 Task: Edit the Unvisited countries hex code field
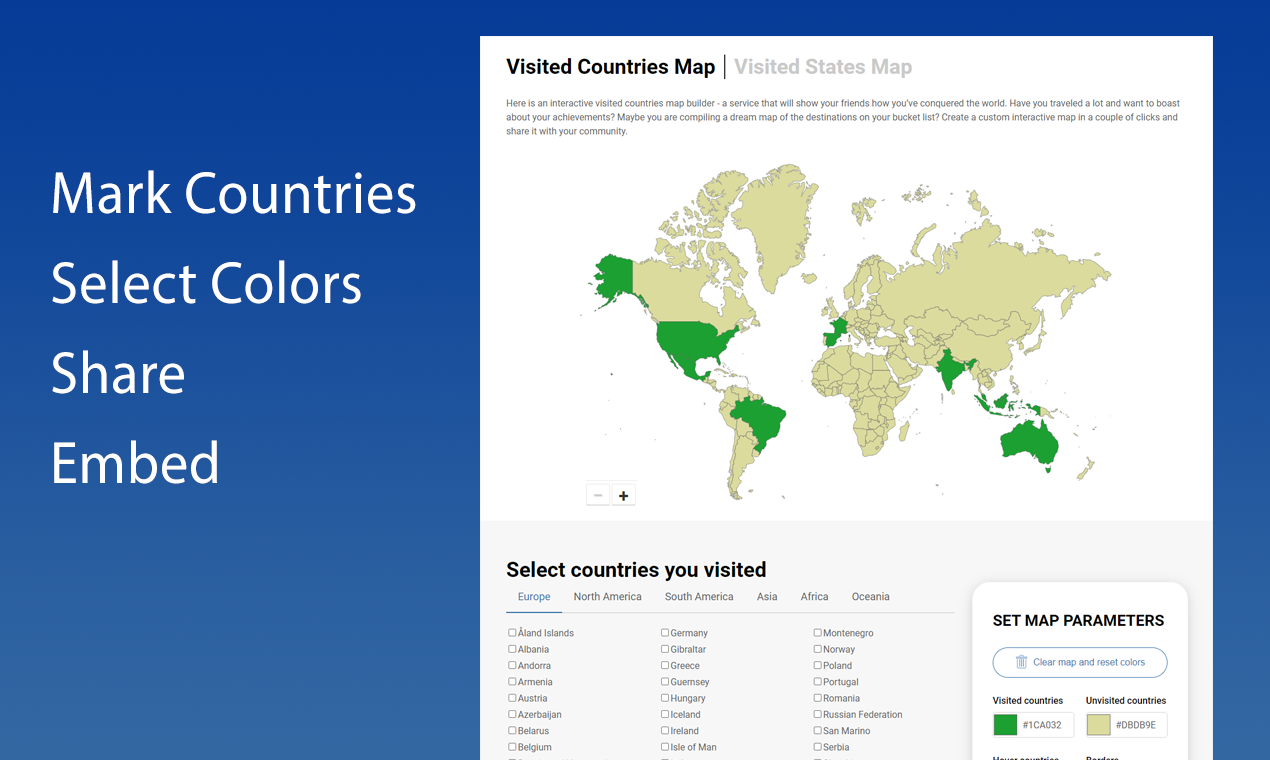tap(1138, 724)
